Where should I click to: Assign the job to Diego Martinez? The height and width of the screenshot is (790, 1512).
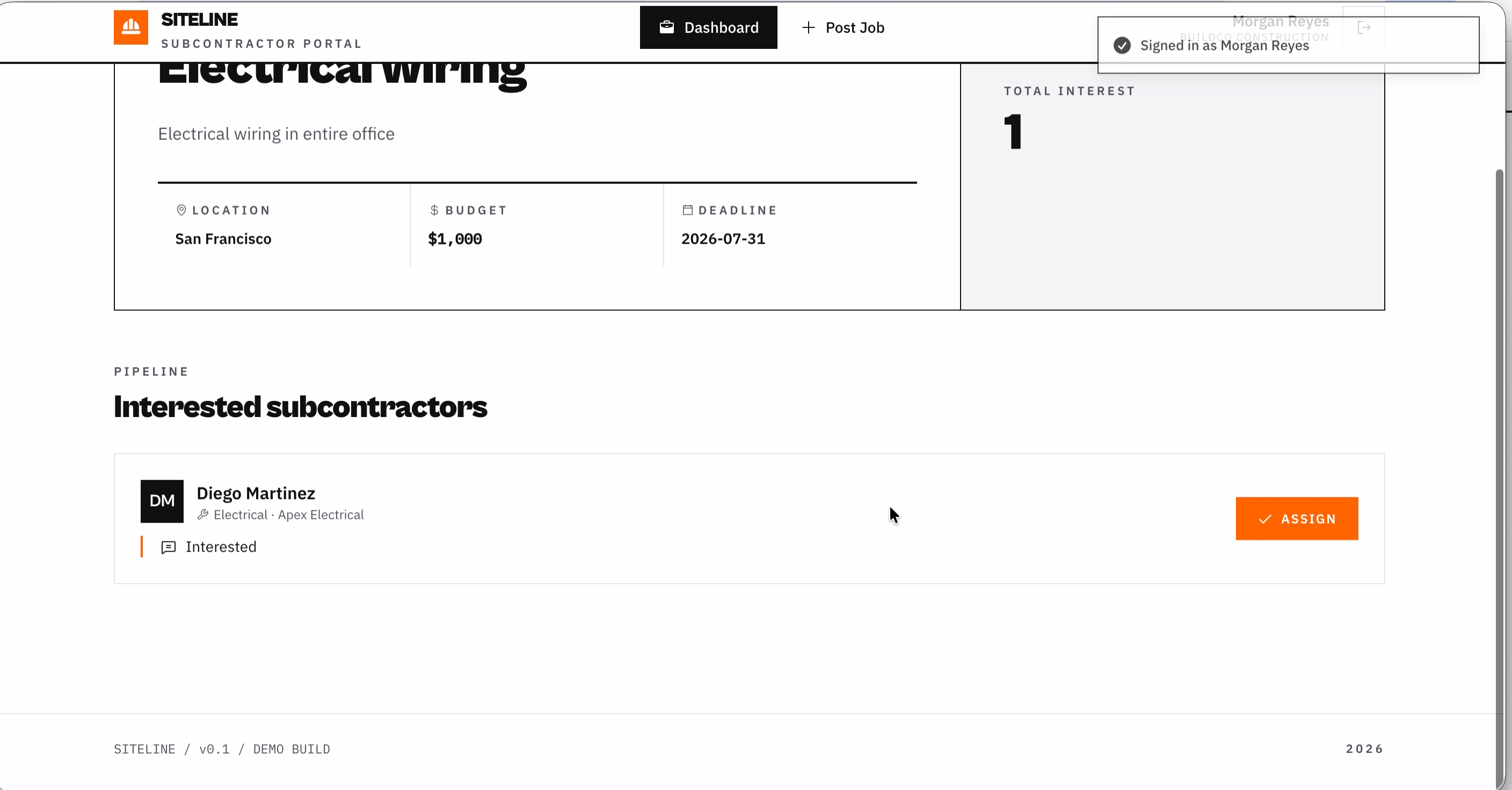point(1297,518)
